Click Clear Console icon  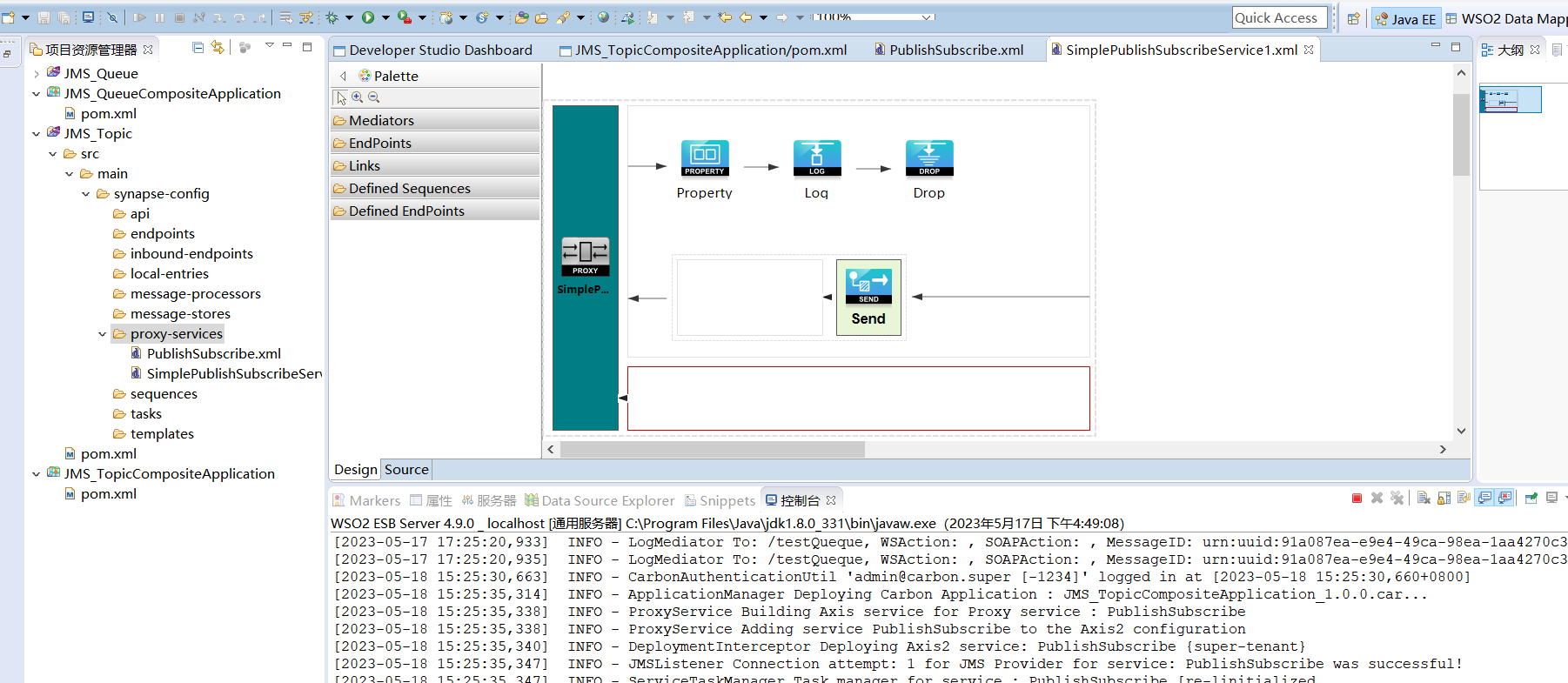click(x=1424, y=498)
